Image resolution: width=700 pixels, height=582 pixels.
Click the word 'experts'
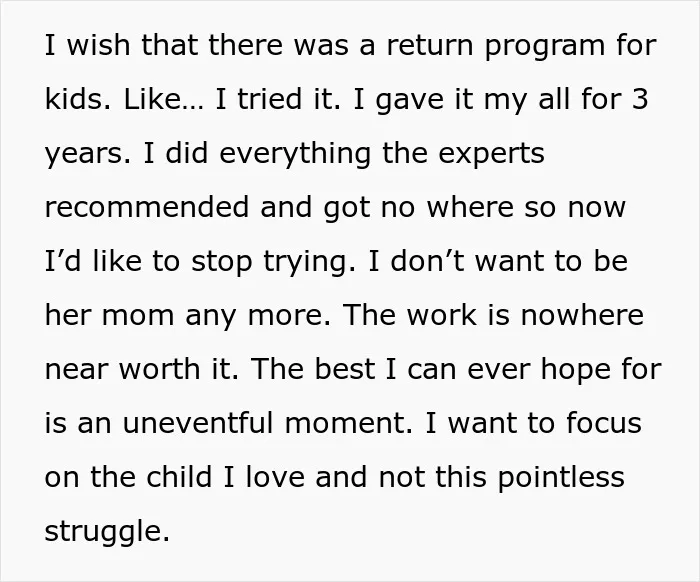point(491,154)
